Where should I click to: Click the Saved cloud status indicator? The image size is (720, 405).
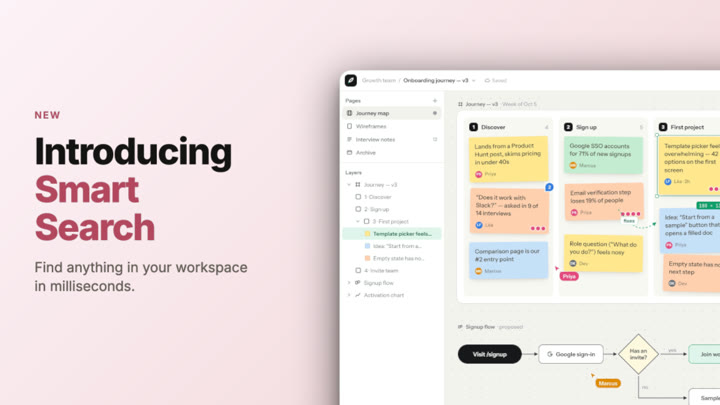(496, 80)
